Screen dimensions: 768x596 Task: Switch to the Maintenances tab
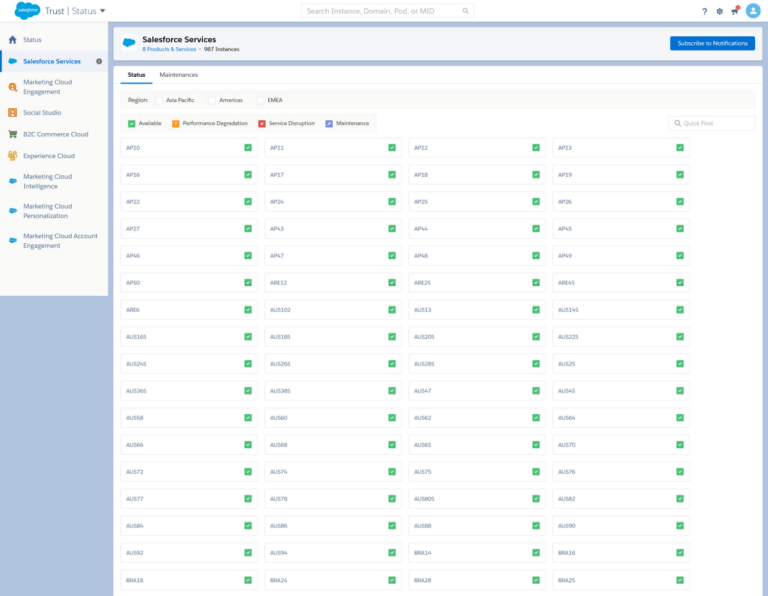click(x=179, y=75)
